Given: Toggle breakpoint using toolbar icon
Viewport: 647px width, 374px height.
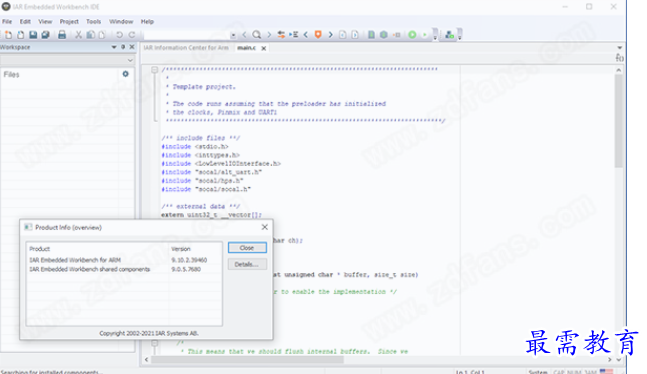Looking at the screenshot, I should pos(397,35).
